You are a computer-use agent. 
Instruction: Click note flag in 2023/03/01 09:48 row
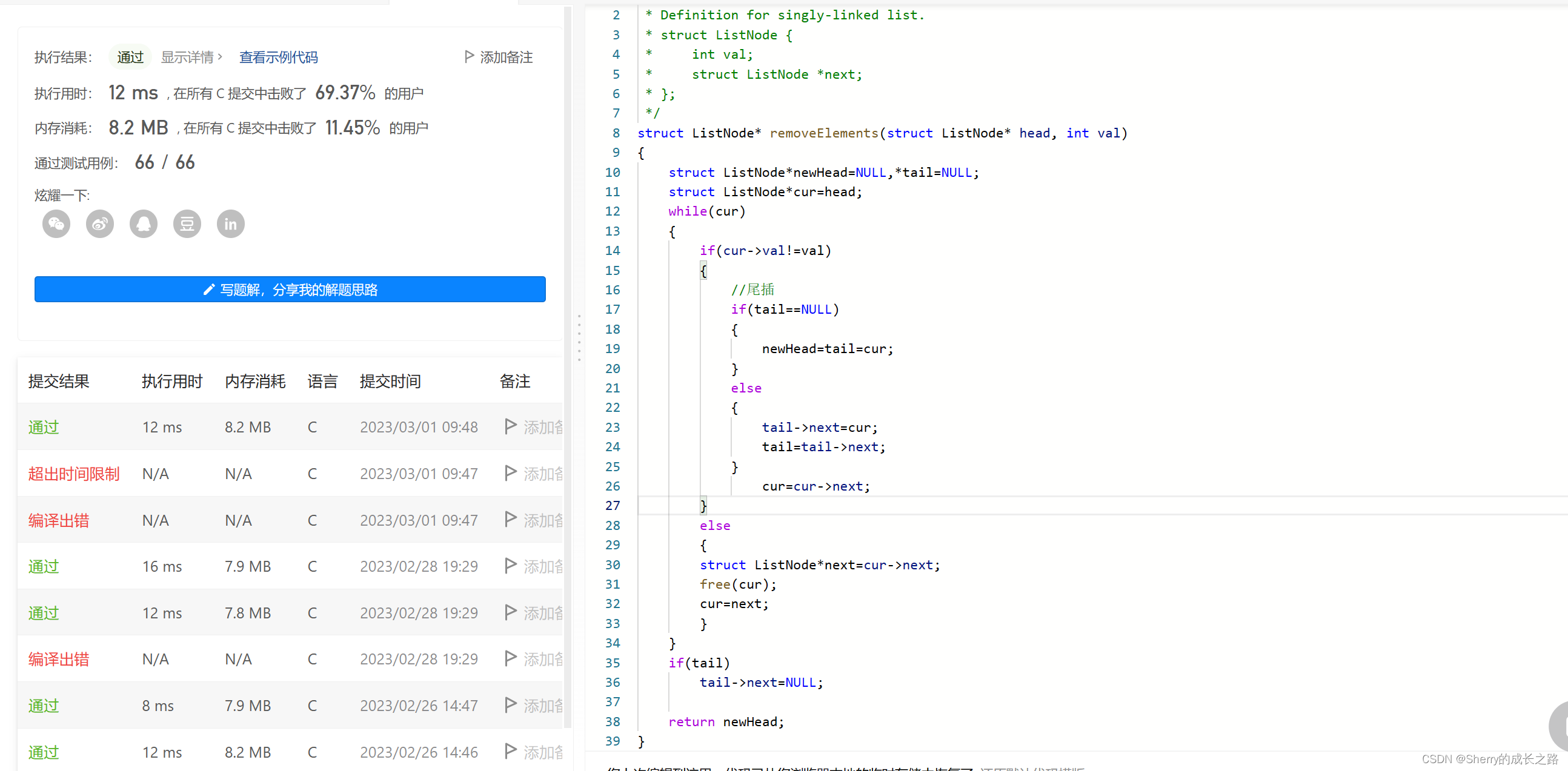pos(511,426)
